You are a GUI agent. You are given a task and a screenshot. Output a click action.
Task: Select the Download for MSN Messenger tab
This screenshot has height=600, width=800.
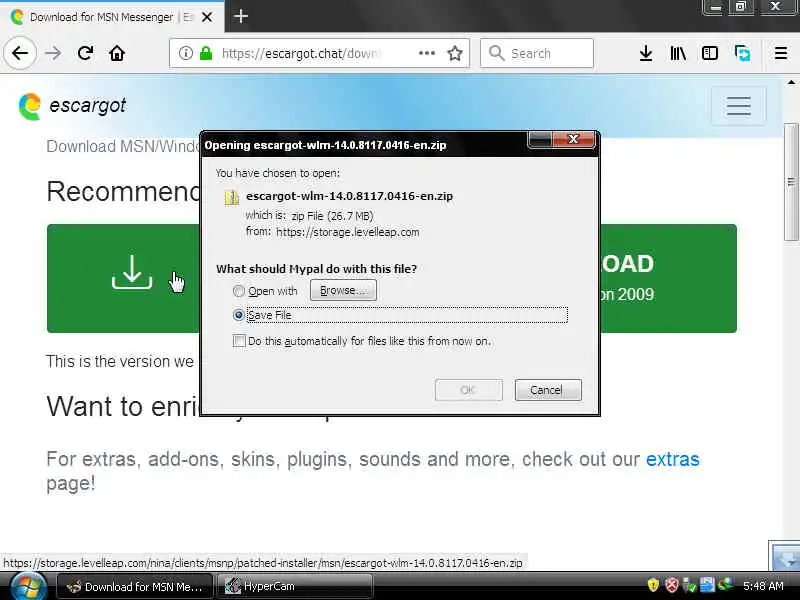tap(111, 17)
